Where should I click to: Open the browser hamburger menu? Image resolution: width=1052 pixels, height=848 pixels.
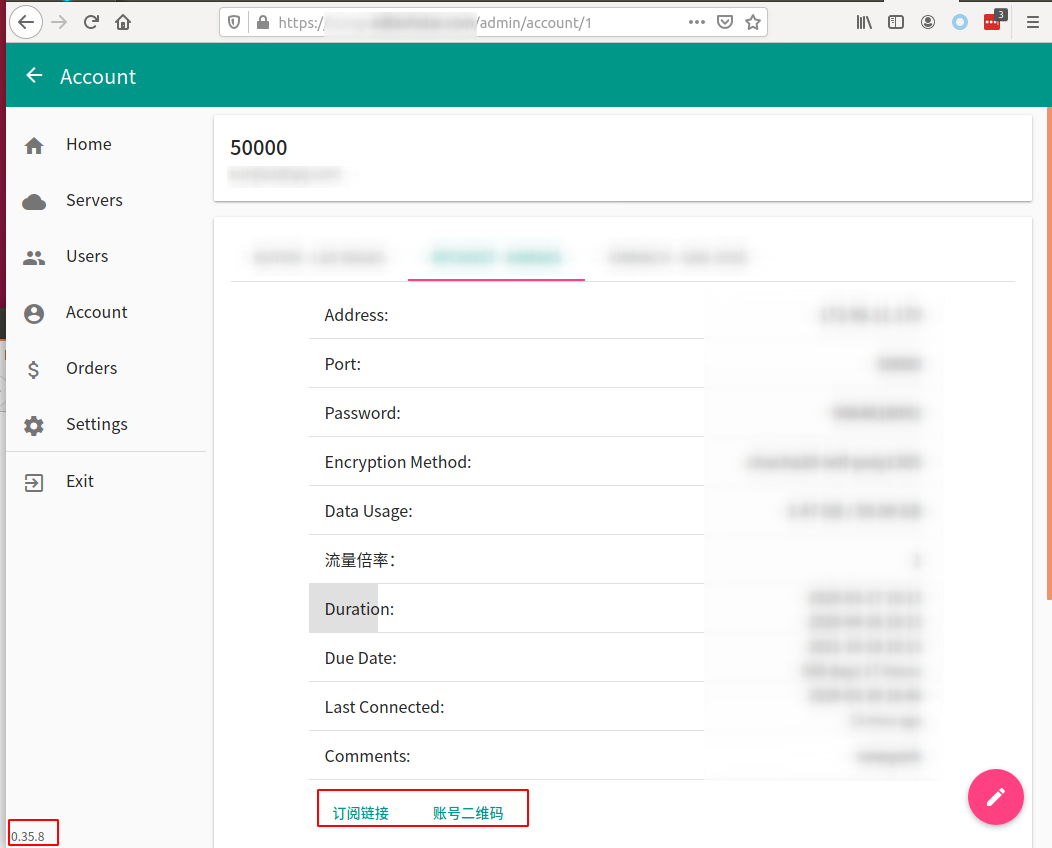(1032, 21)
